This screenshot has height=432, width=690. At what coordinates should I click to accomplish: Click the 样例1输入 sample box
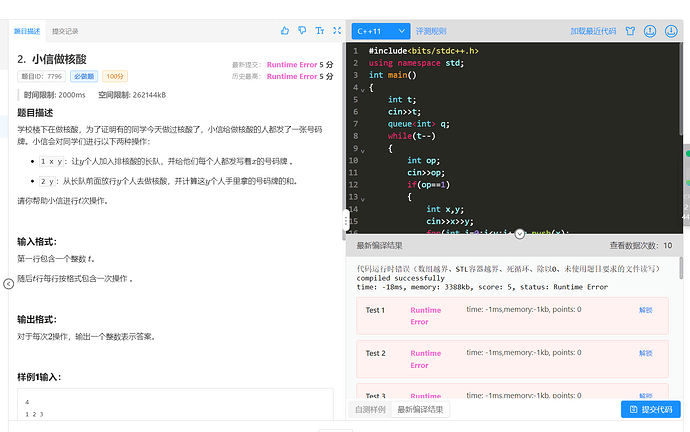[175, 404]
